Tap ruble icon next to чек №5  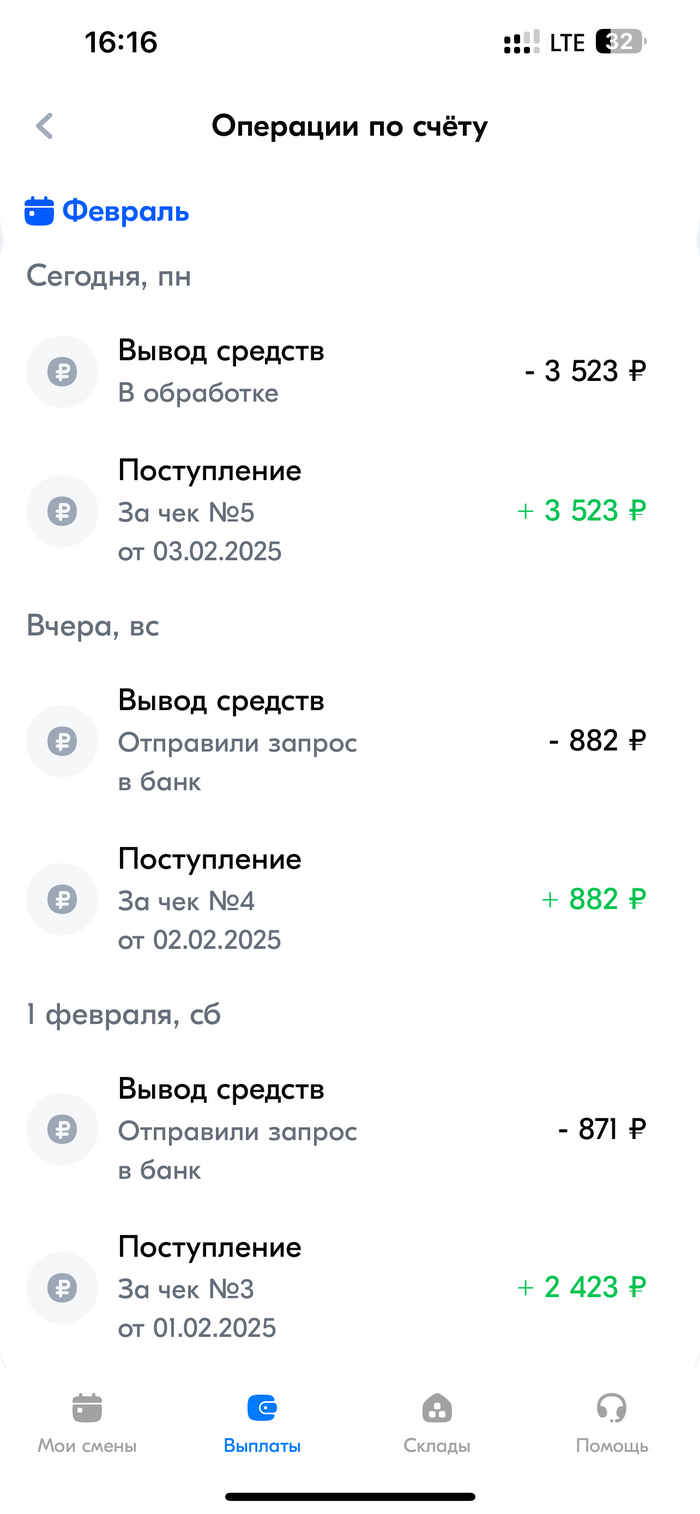click(62, 511)
